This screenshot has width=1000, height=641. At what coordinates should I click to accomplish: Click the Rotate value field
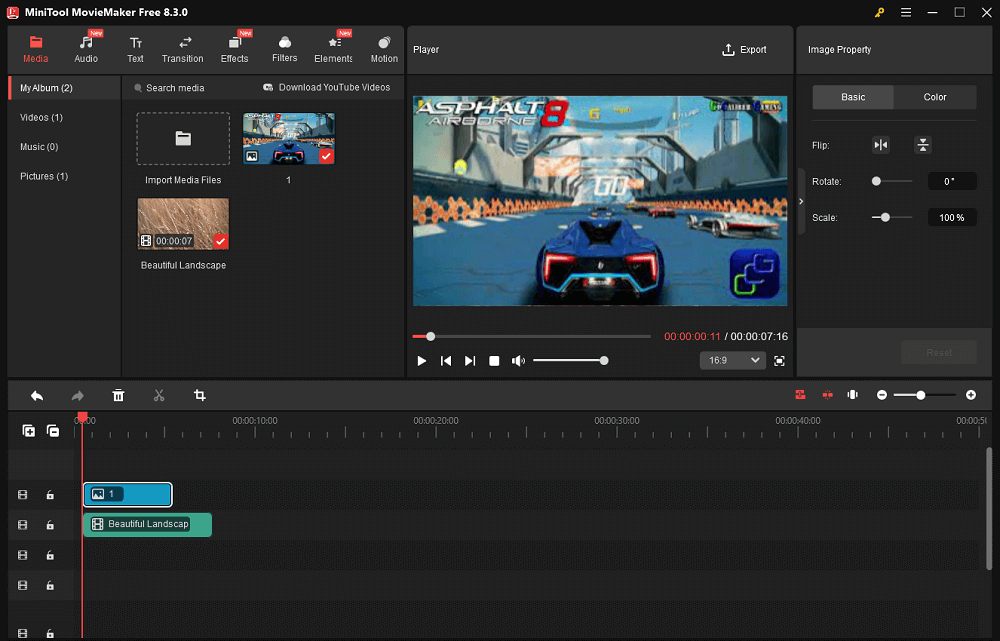952,181
